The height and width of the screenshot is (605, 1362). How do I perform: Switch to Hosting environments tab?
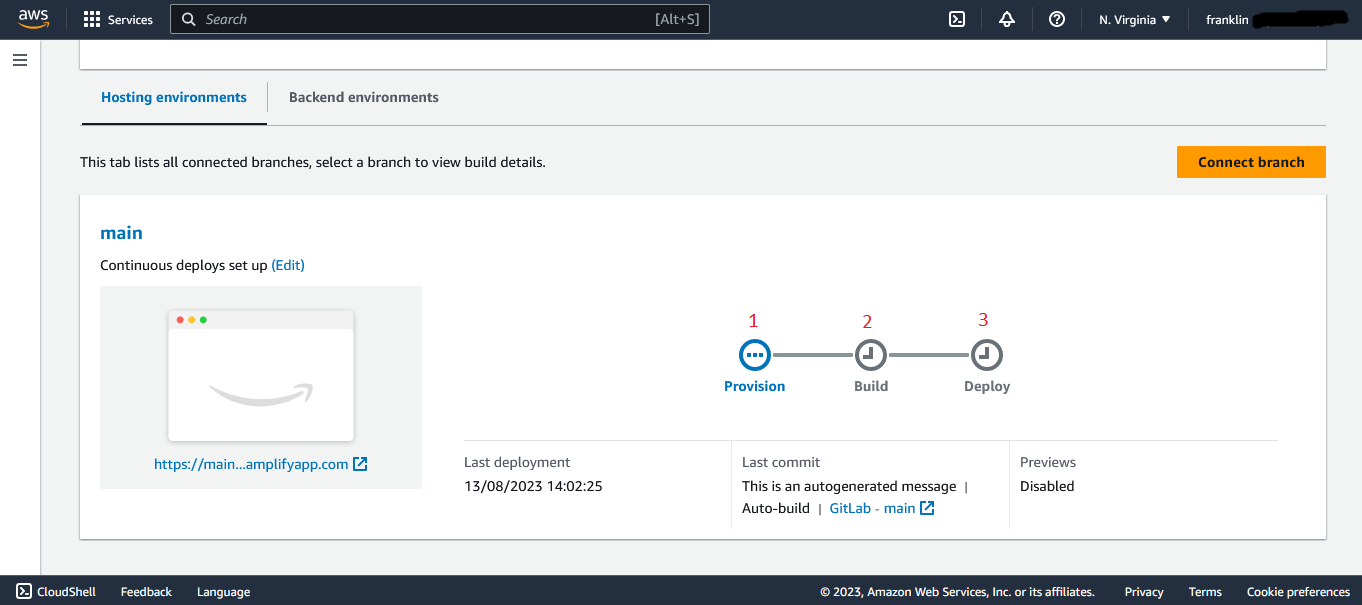pos(174,97)
